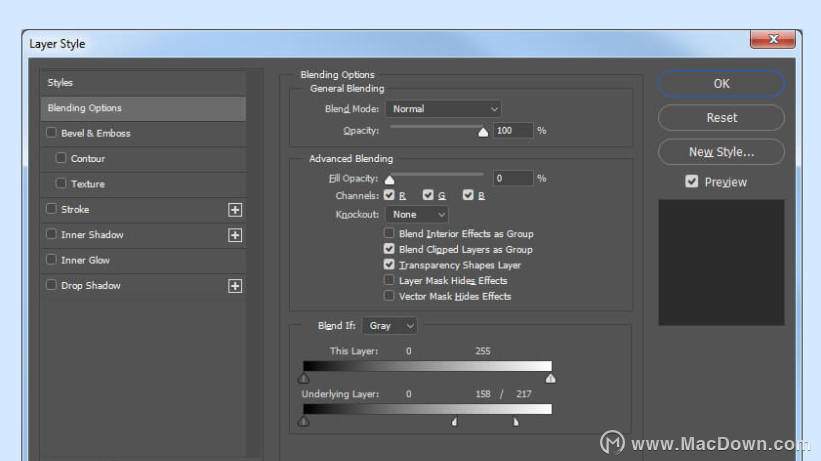This screenshot has width=821, height=461.
Task: Enable Bevel & Emboss checkbox
Action: tap(51, 133)
